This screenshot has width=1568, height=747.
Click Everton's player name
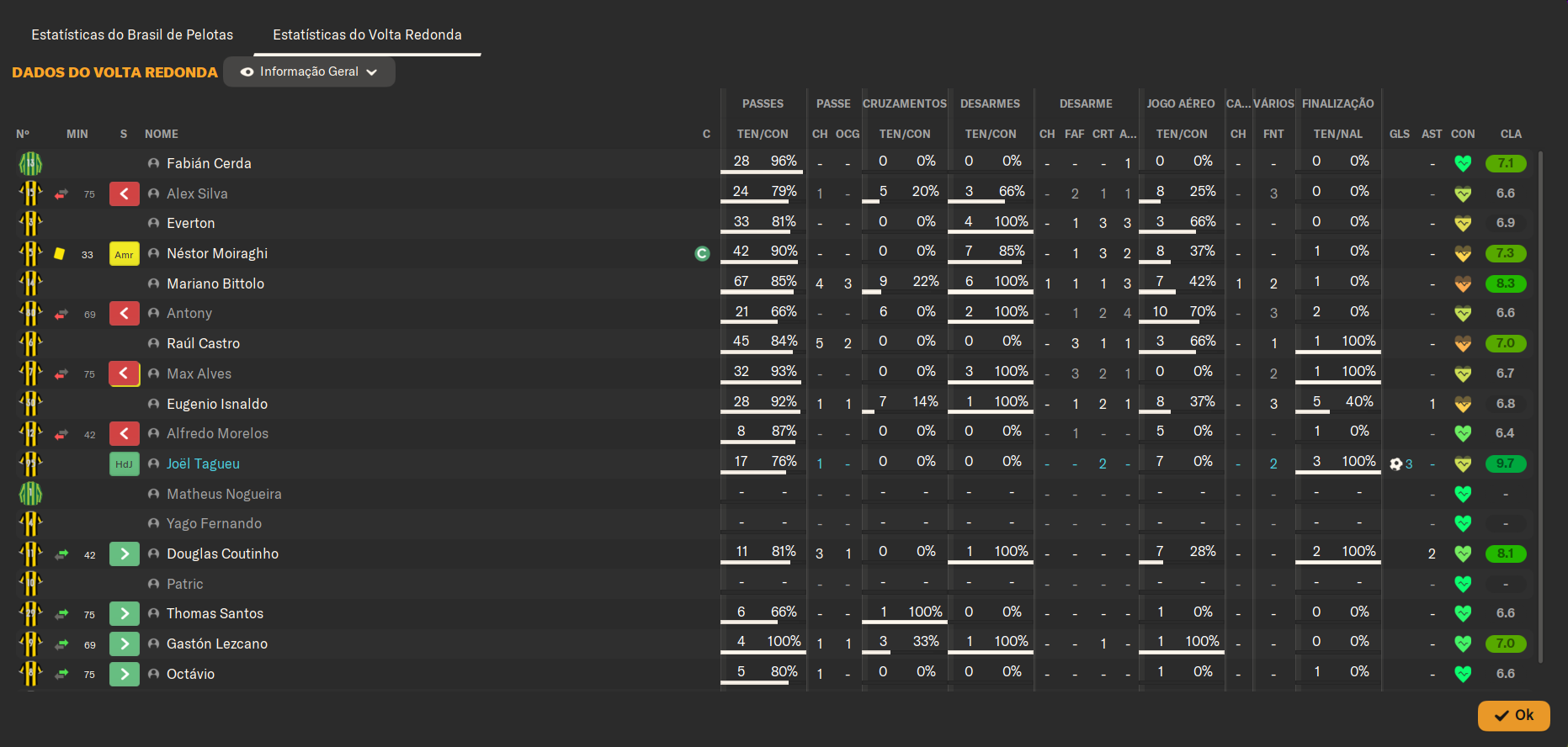[190, 223]
